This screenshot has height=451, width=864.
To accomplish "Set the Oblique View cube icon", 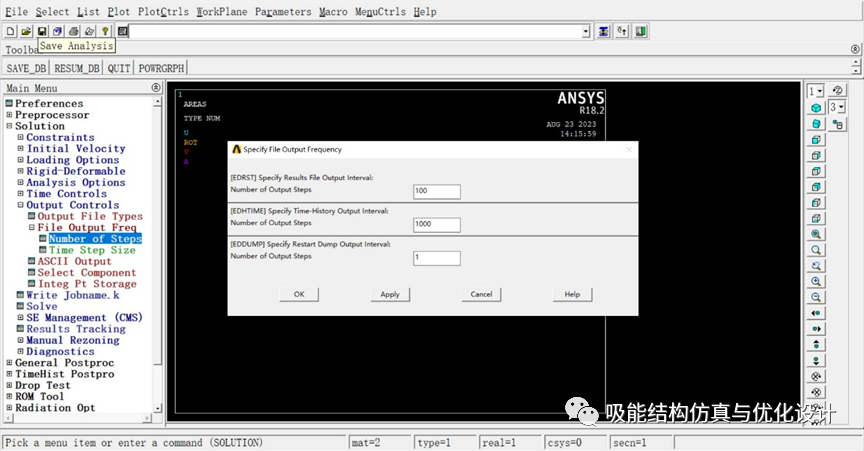I will click(x=816, y=124).
